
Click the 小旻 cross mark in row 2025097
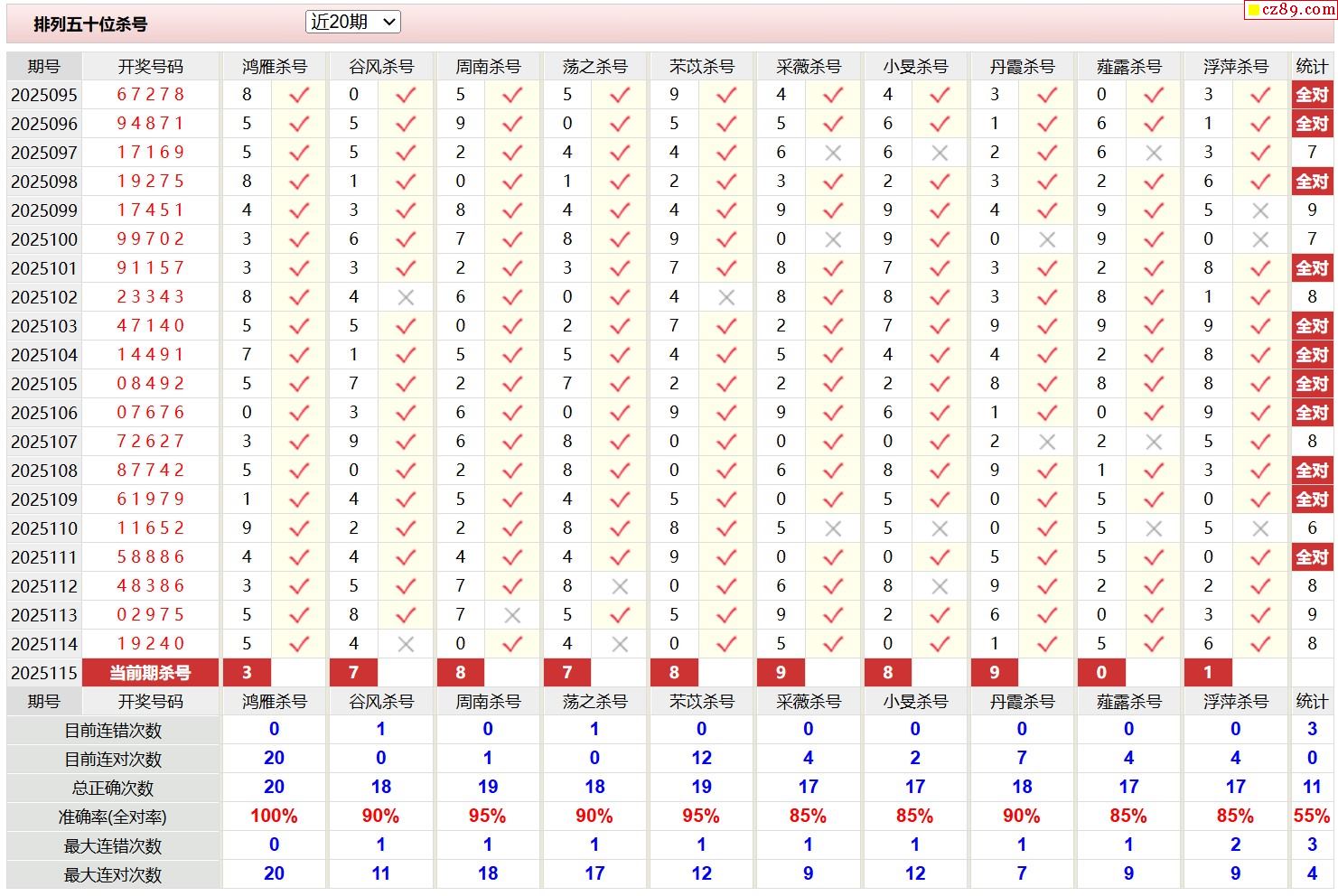[940, 153]
